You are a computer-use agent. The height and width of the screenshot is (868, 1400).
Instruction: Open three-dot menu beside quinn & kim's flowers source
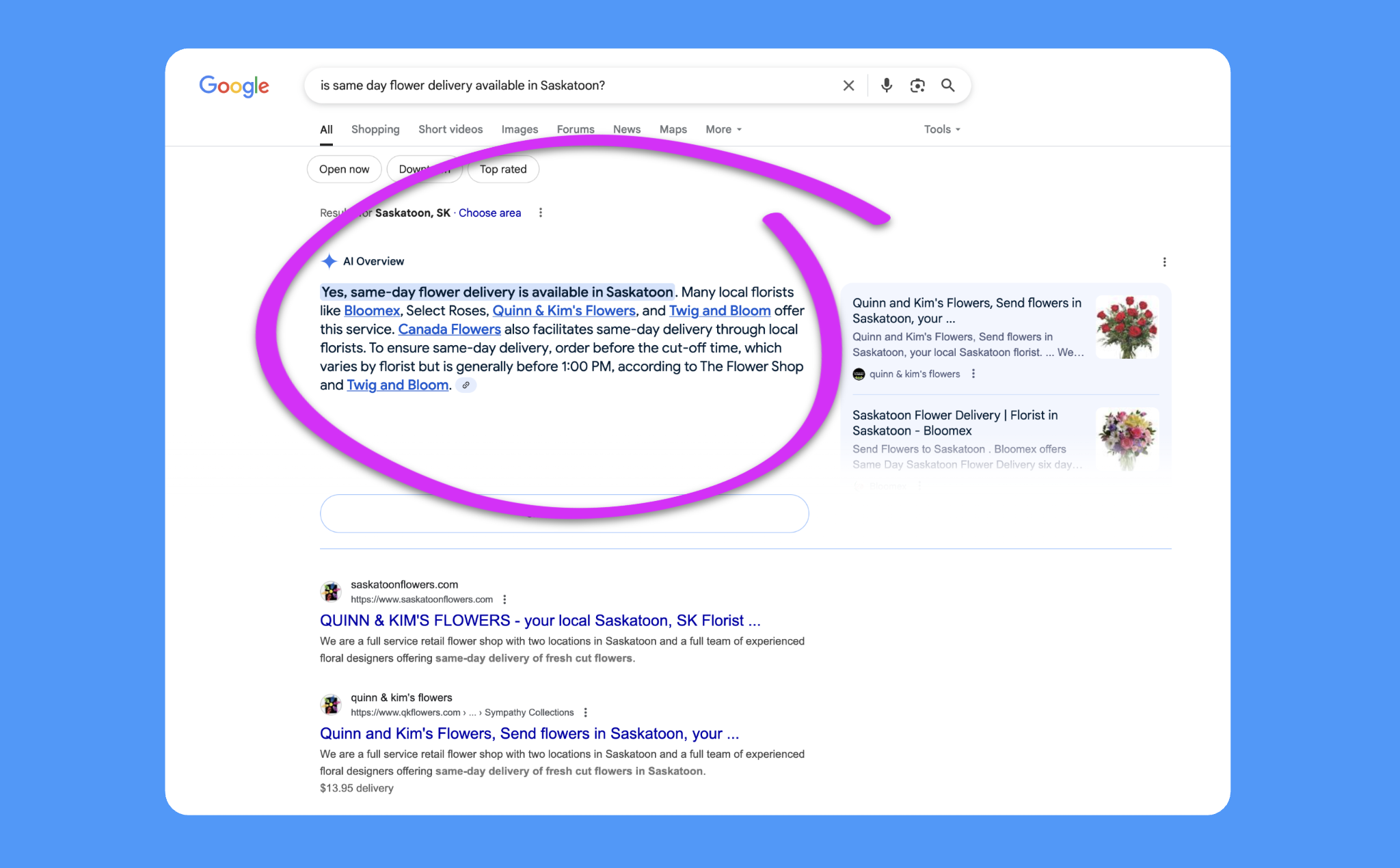[x=973, y=374]
